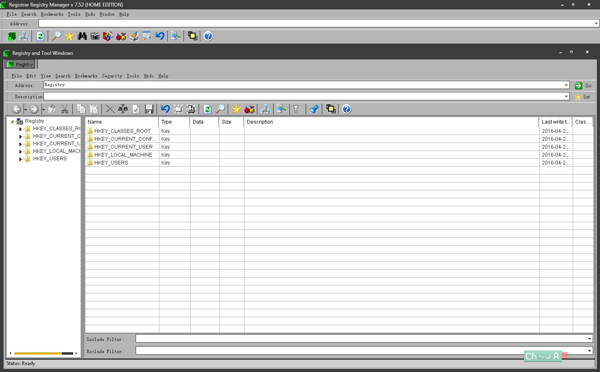This screenshot has width=600, height=372.
Task: Go forward with the right arrow button
Action: pyautogui.click(x=34, y=109)
